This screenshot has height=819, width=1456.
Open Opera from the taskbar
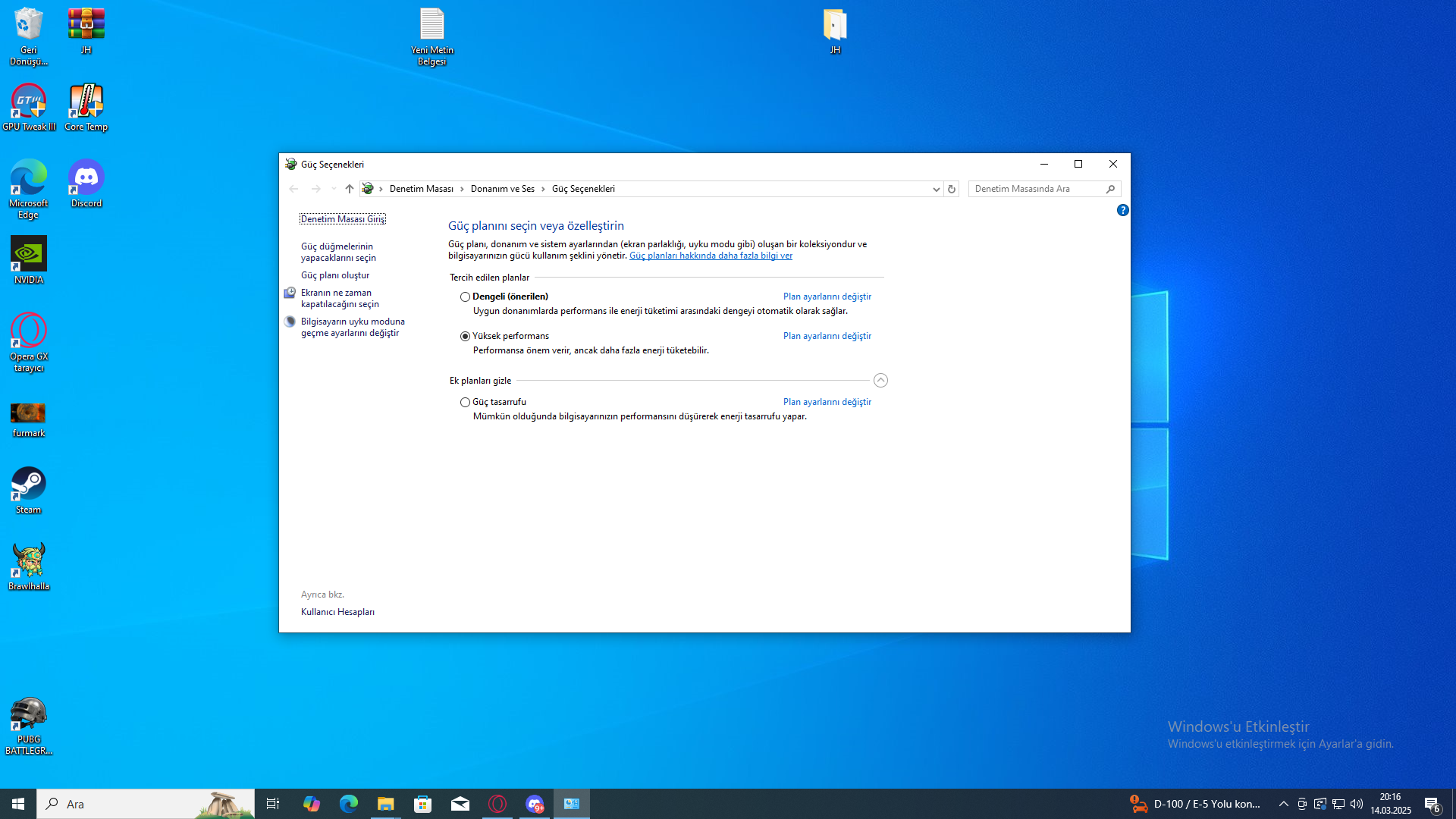[x=497, y=804]
